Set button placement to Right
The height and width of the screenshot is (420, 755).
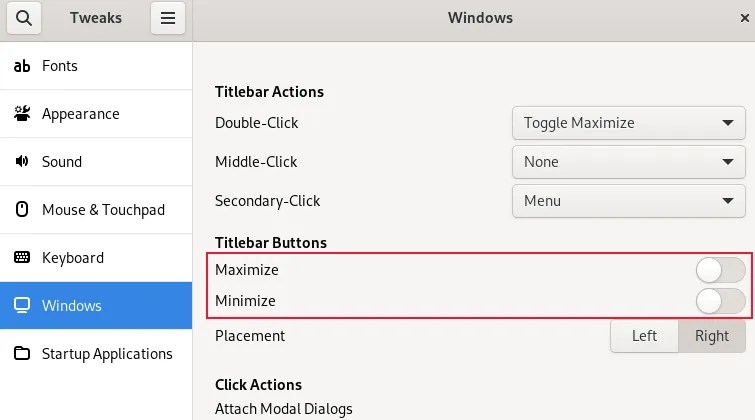[712, 336]
